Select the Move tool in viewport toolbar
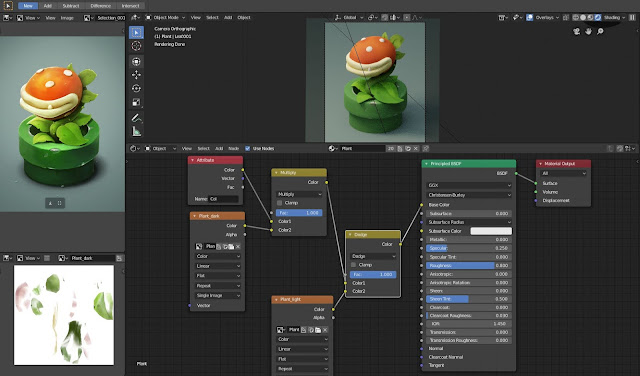Image resolution: width=640 pixels, height=376 pixels. pos(136,75)
